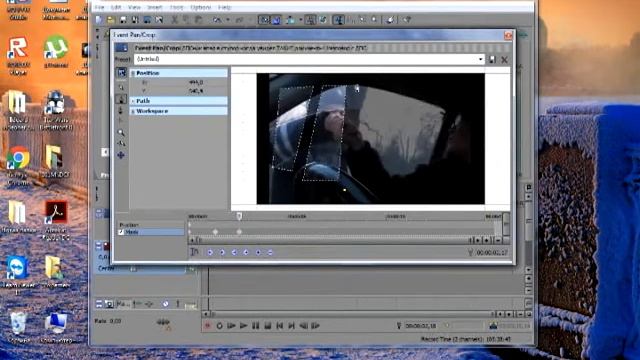The width and height of the screenshot is (640, 360).
Task: Click the Next Keyframe button
Action: point(234,252)
